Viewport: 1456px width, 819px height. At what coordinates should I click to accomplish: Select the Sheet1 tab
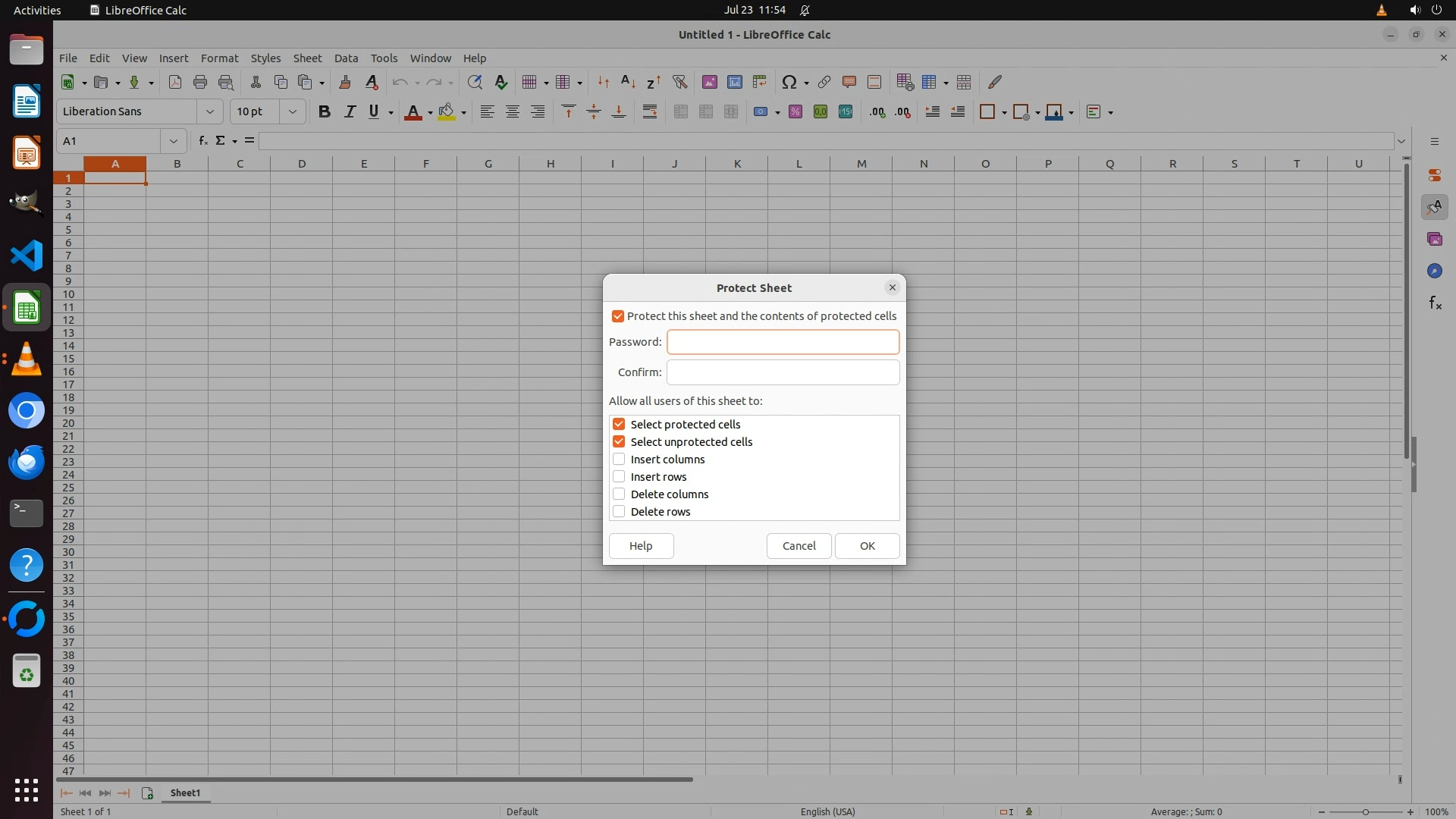(185, 793)
